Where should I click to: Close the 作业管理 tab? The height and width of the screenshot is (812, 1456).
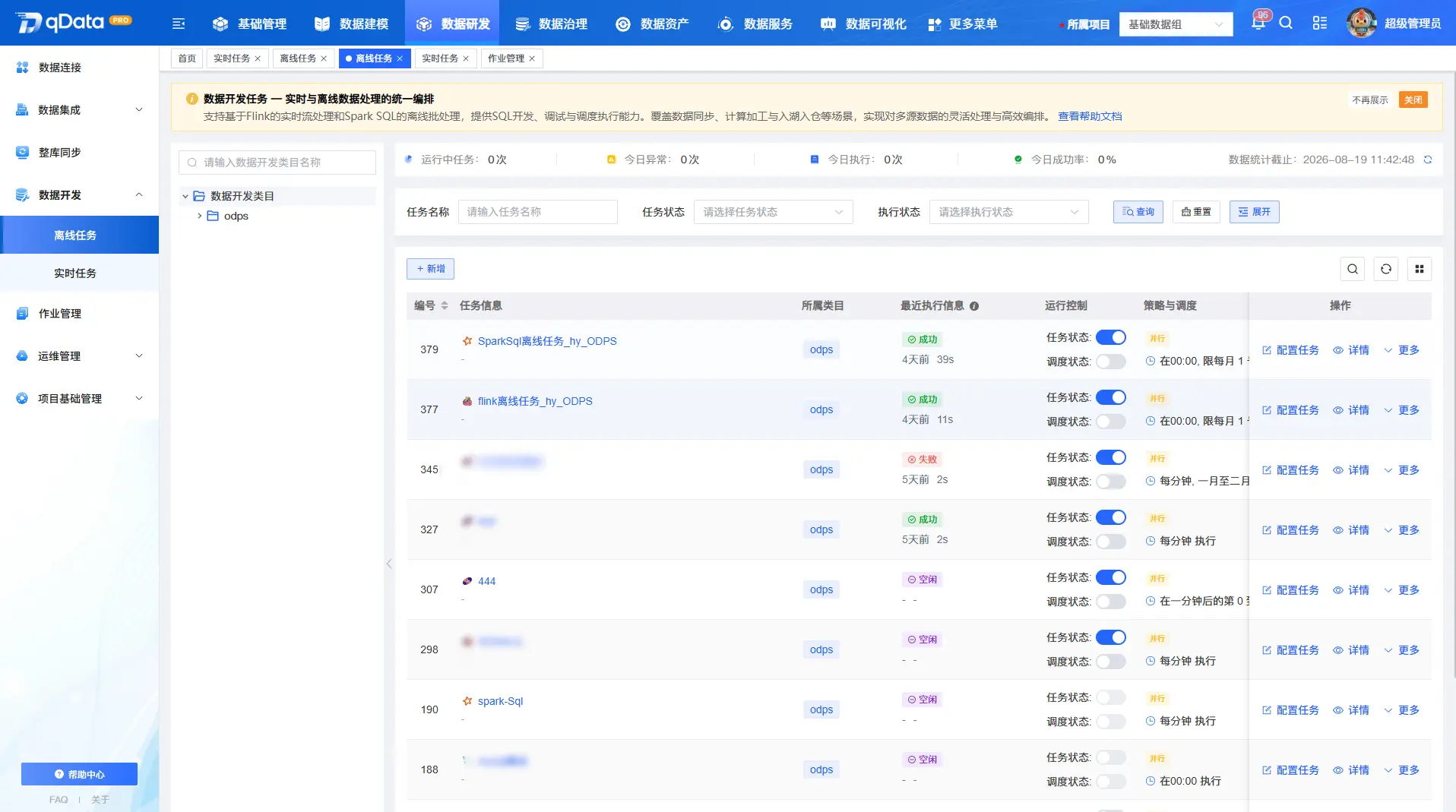tap(532, 58)
